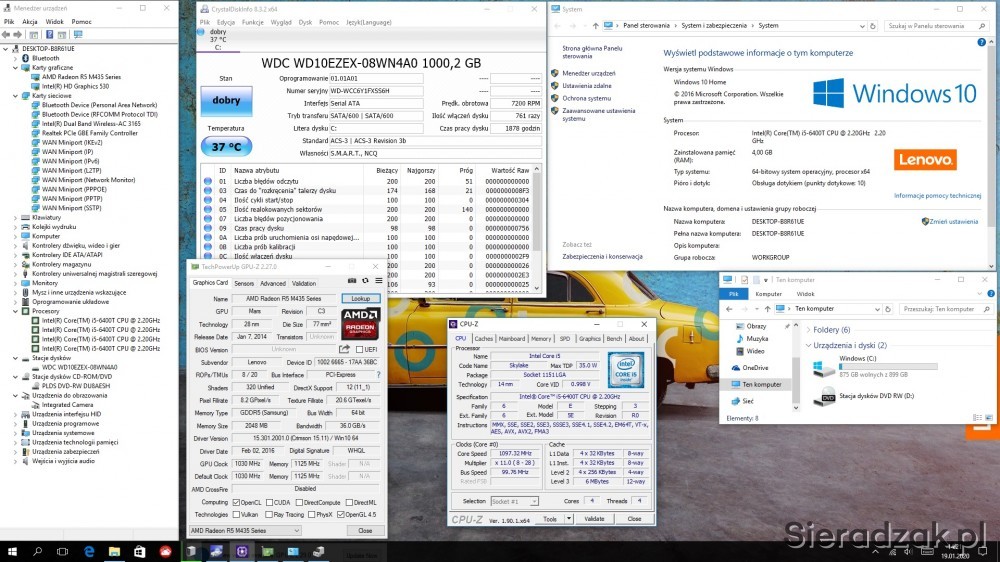The height and width of the screenshot is (562, 1000).
Task: Click Explorer navigation pane scrollbar
Action: tap(796, 366)
